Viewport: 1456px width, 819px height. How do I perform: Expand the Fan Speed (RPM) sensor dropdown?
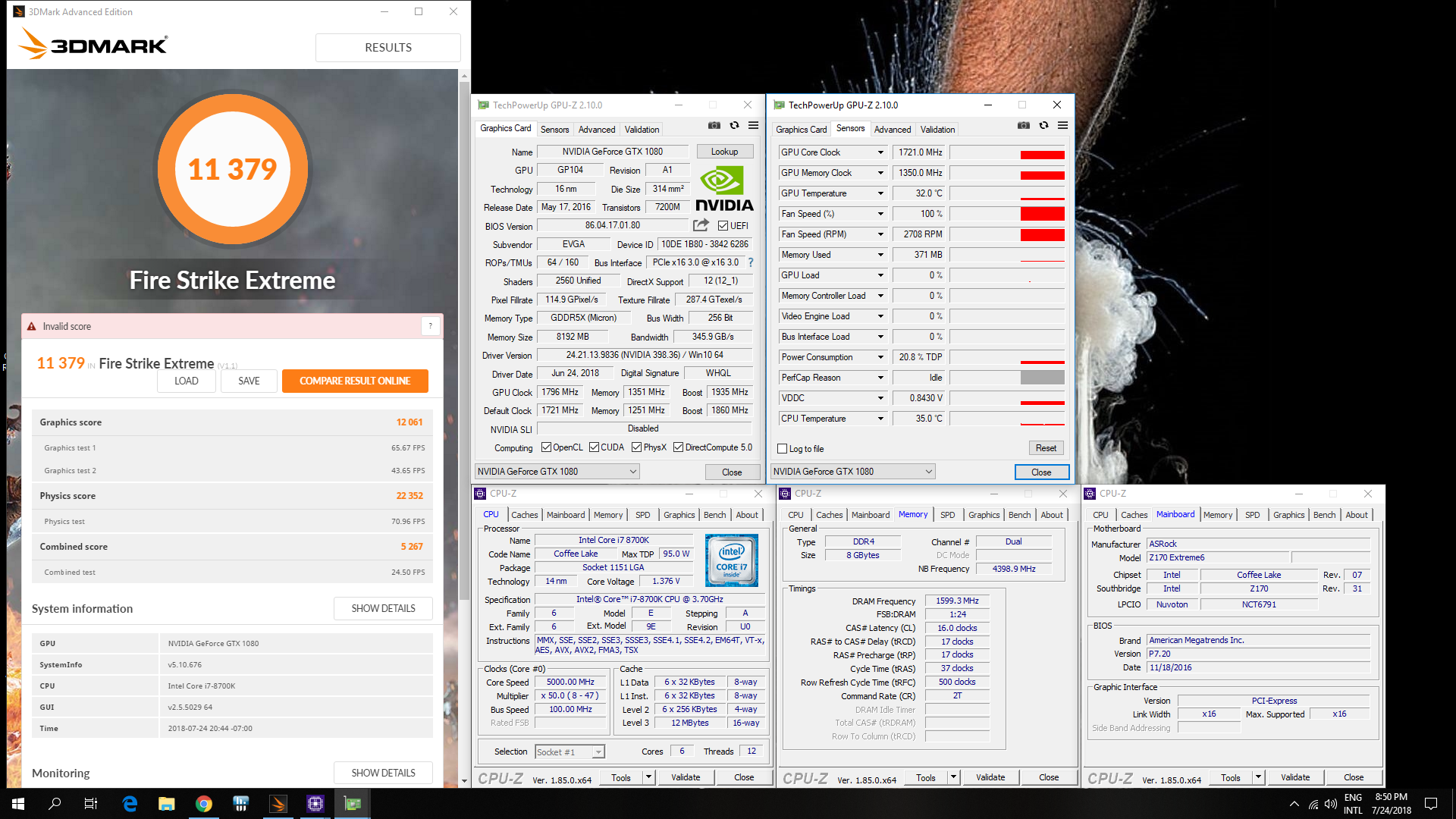[x=880, y=234]
